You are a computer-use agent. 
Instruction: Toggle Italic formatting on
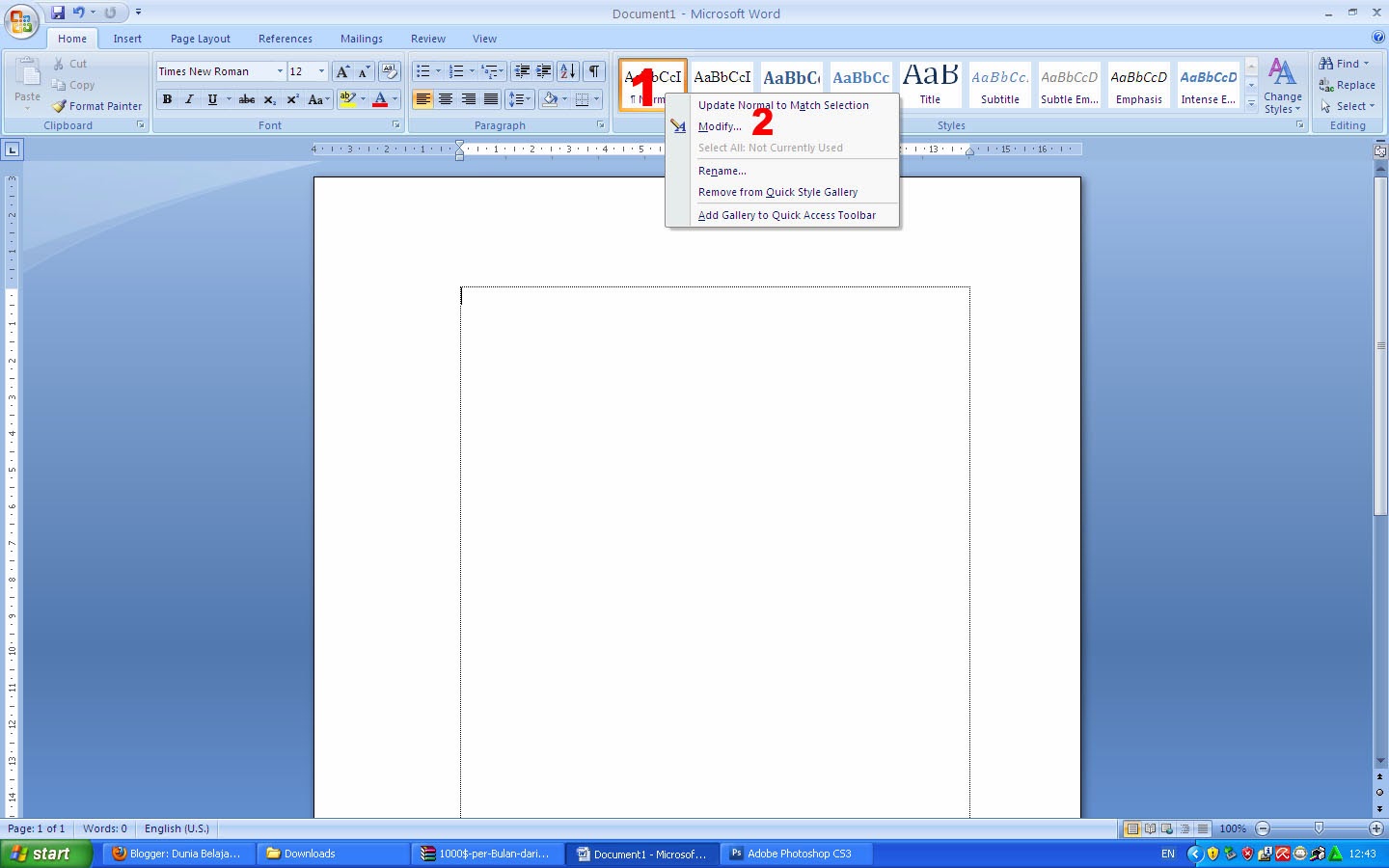(x=187, y=98)
